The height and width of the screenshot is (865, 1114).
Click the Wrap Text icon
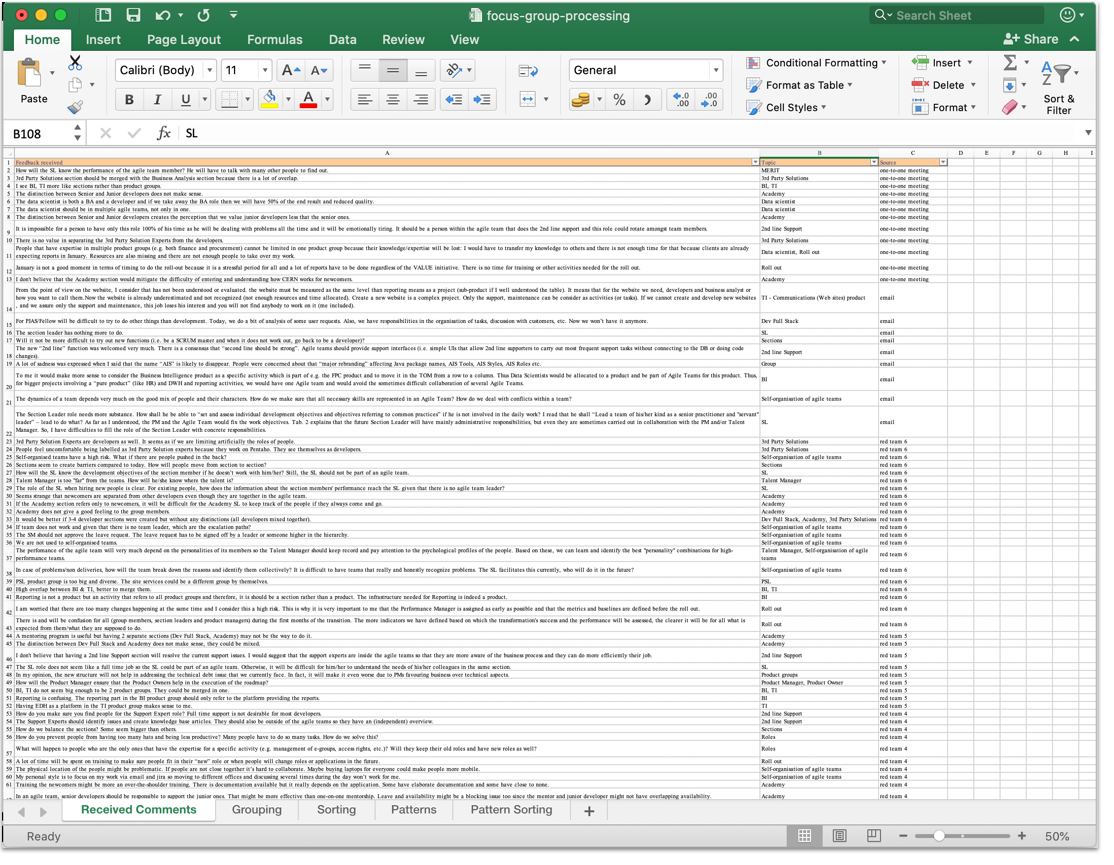click(528, 70)
